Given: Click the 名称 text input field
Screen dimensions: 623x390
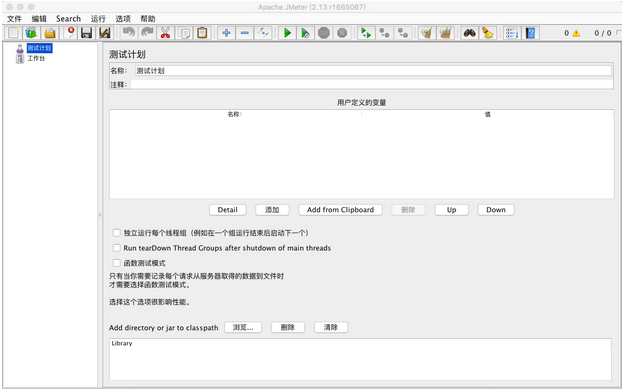Looking at the screenshot, I should (x=373, y=71).
